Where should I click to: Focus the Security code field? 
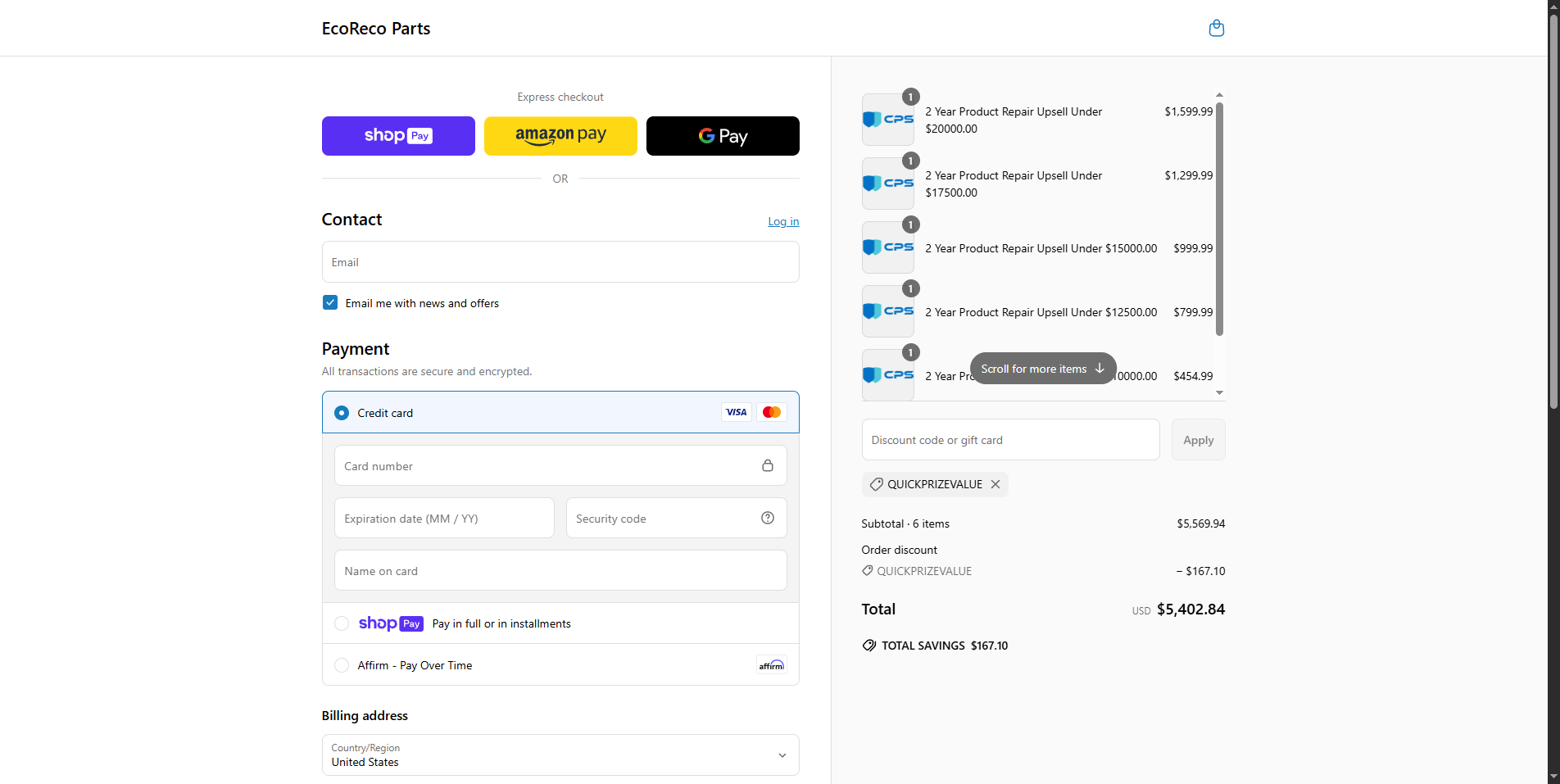(677, 518)
